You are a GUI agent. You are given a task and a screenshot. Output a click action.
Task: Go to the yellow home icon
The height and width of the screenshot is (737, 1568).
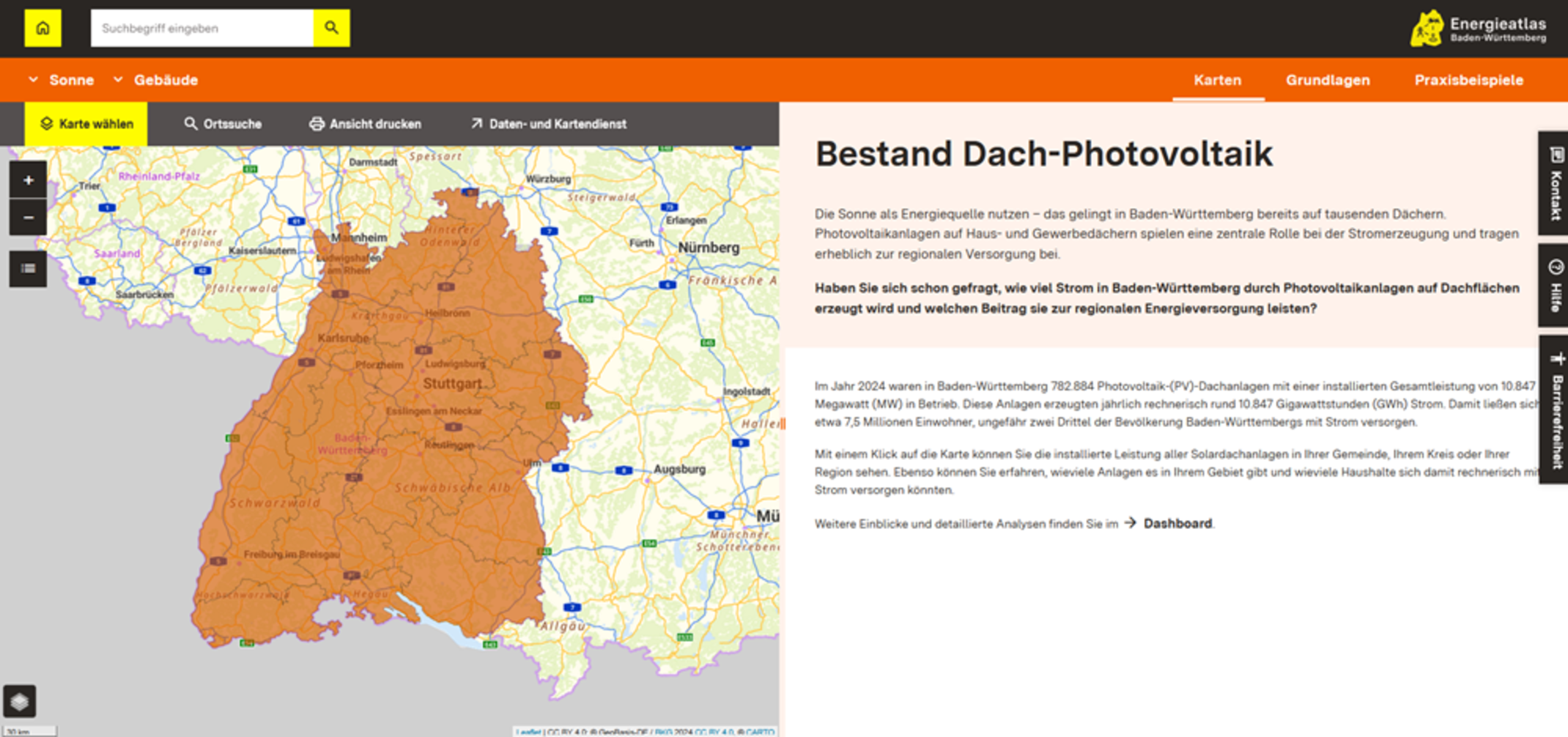coord(42,29)
